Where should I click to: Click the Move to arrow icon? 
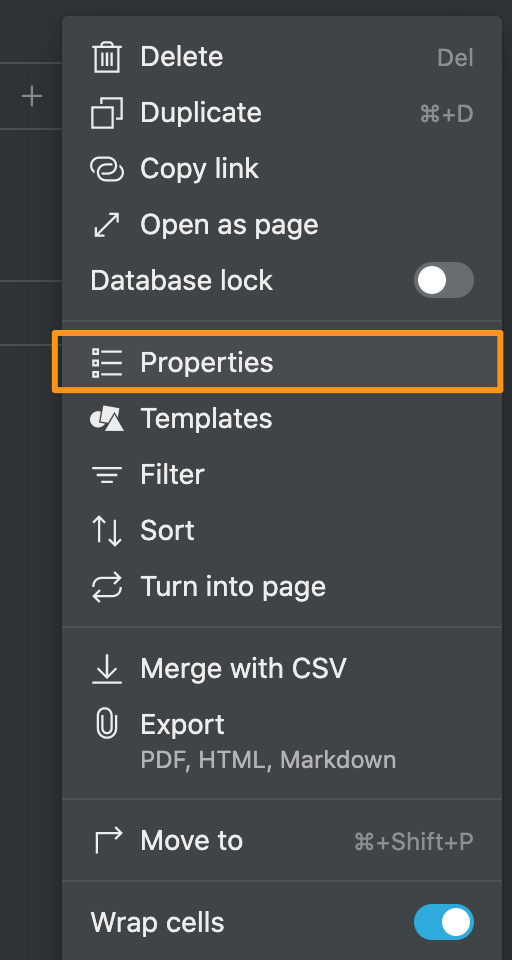108,841
